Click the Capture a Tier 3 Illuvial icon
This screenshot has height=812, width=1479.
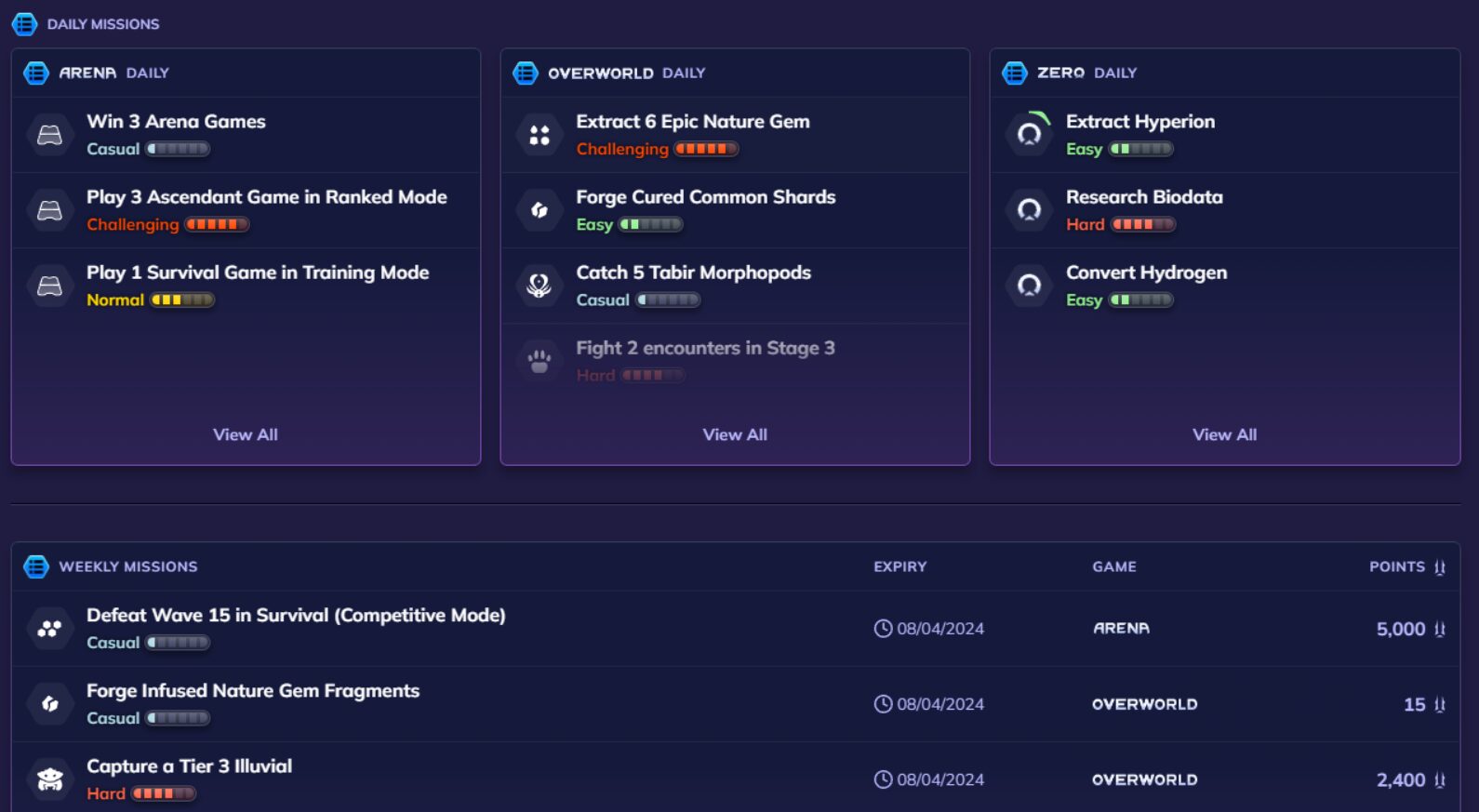click(50, 779)
